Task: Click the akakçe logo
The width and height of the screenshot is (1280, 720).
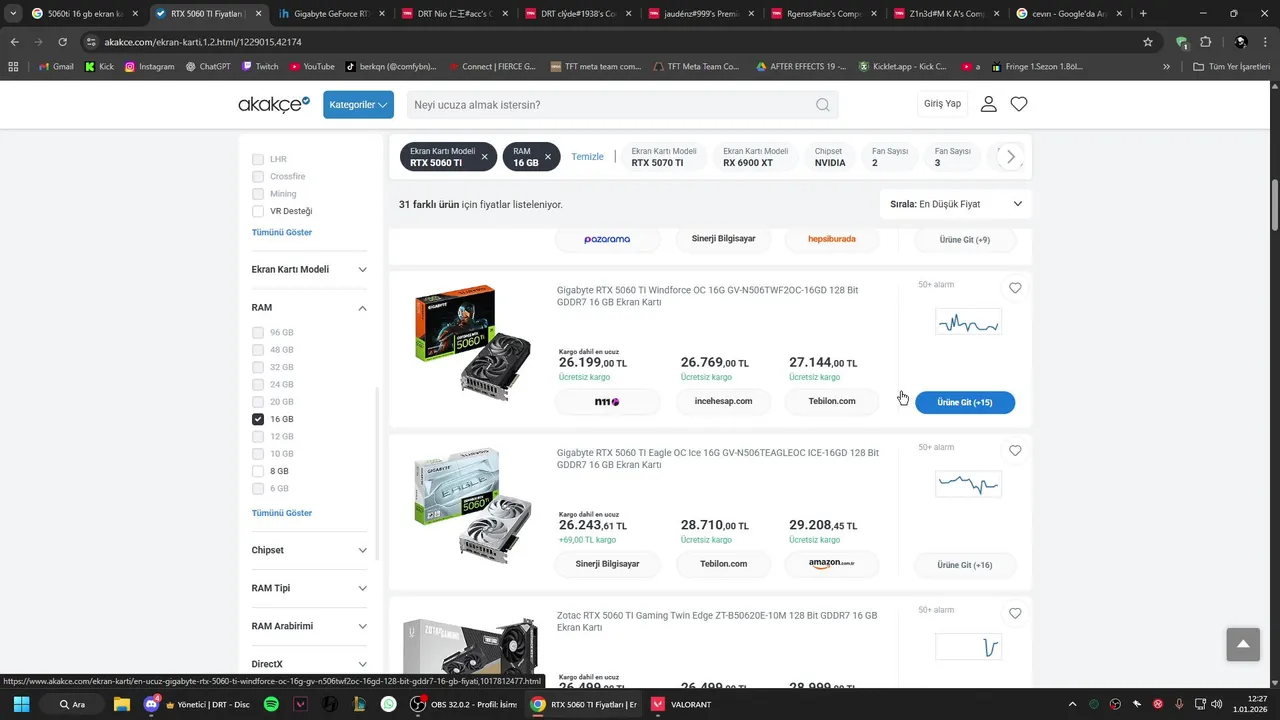Action: pos(273,104)
